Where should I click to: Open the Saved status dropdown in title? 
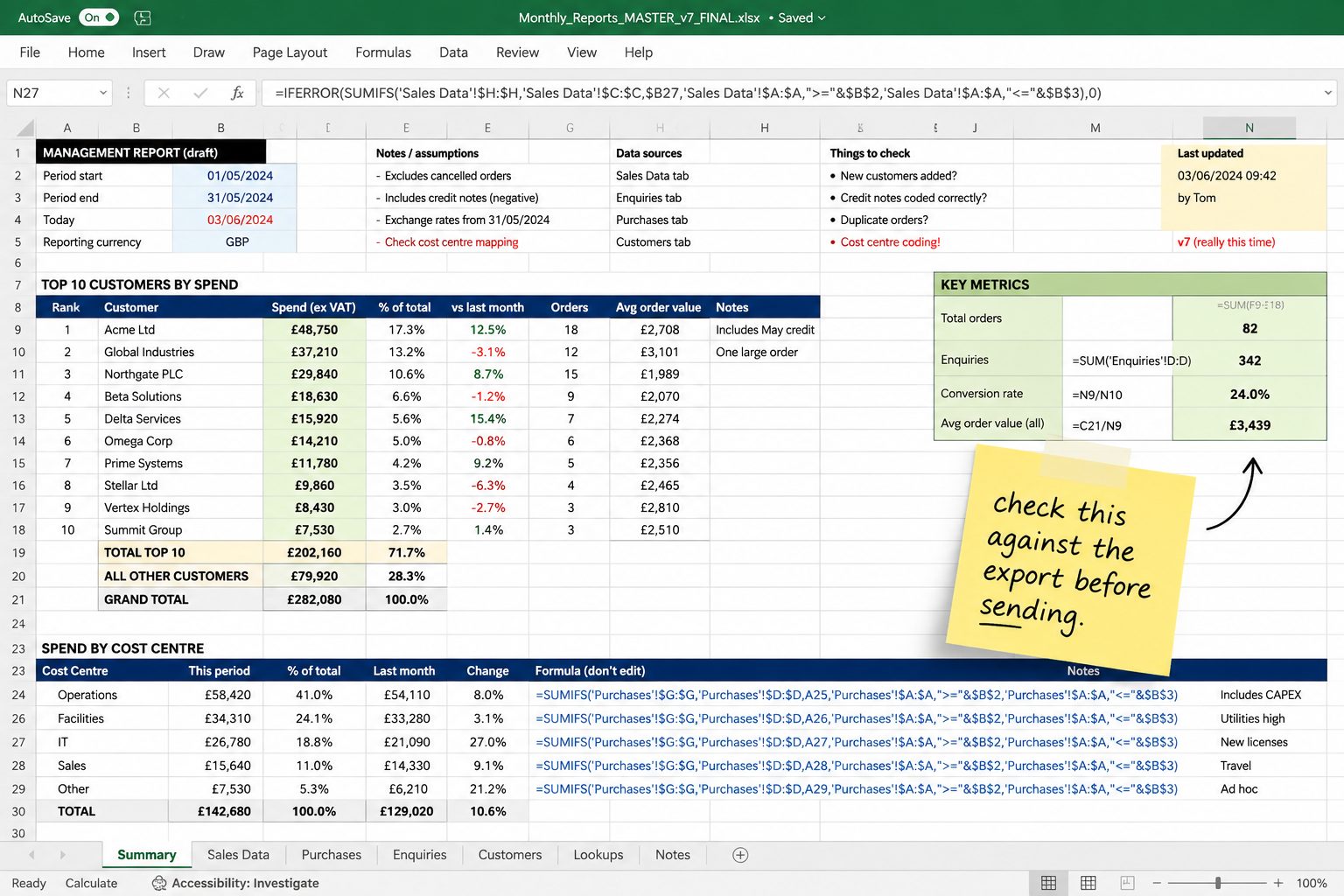click(801, 17)
